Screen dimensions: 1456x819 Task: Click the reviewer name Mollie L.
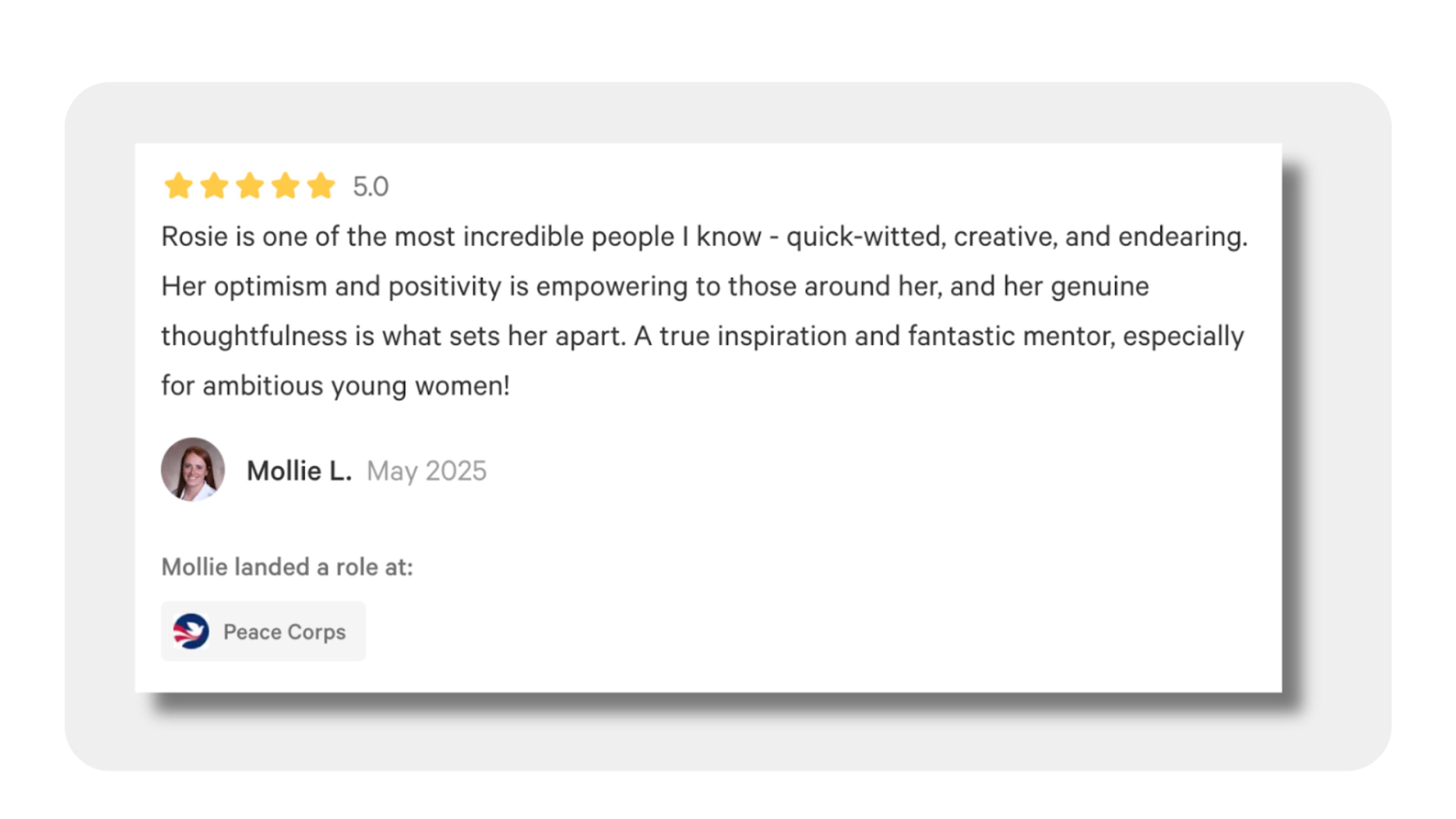tap(300, 470)
